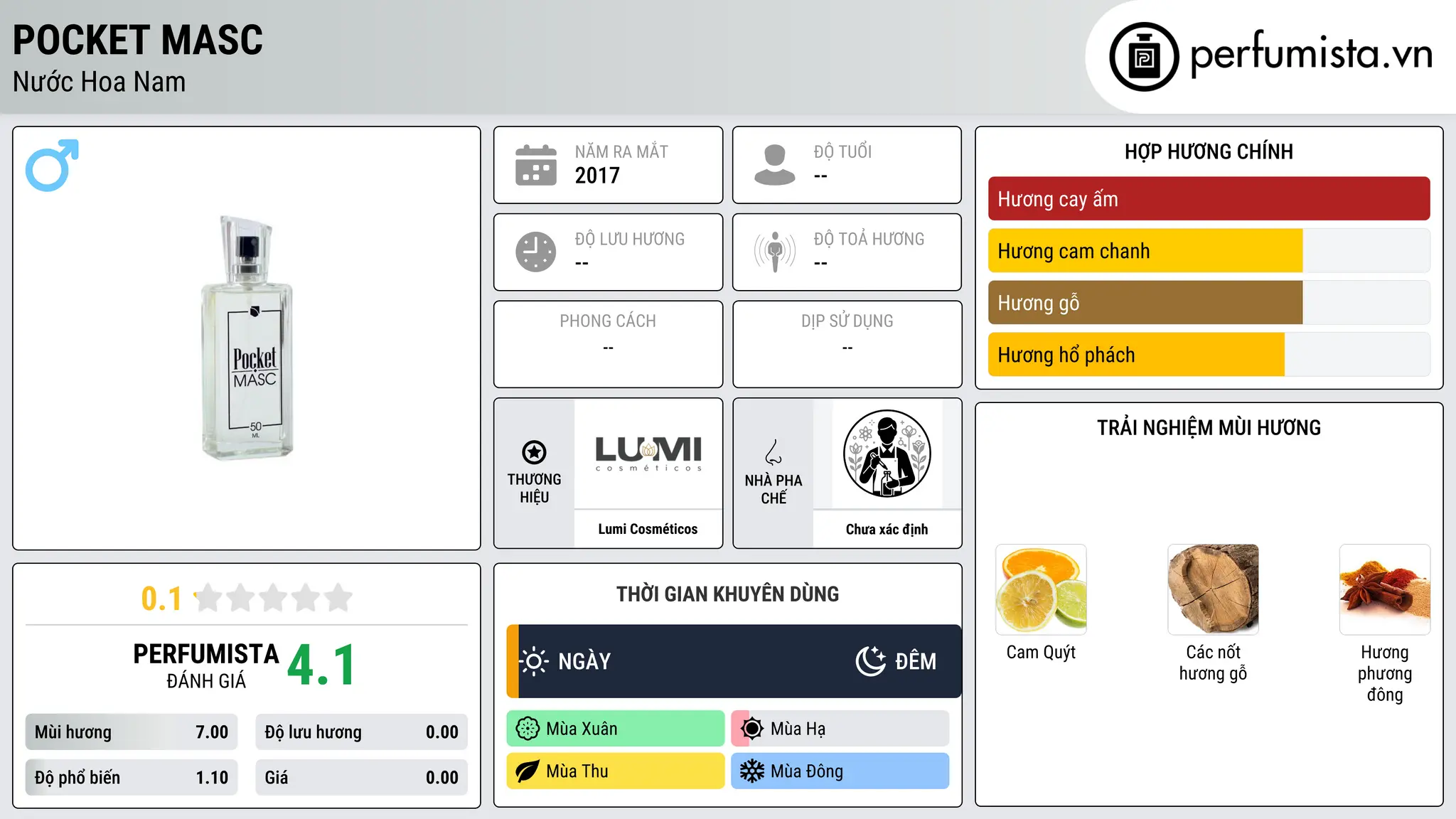Select the wood notes log image
The height and width of the screenshot is (819, 1456).
[1213, 589]
